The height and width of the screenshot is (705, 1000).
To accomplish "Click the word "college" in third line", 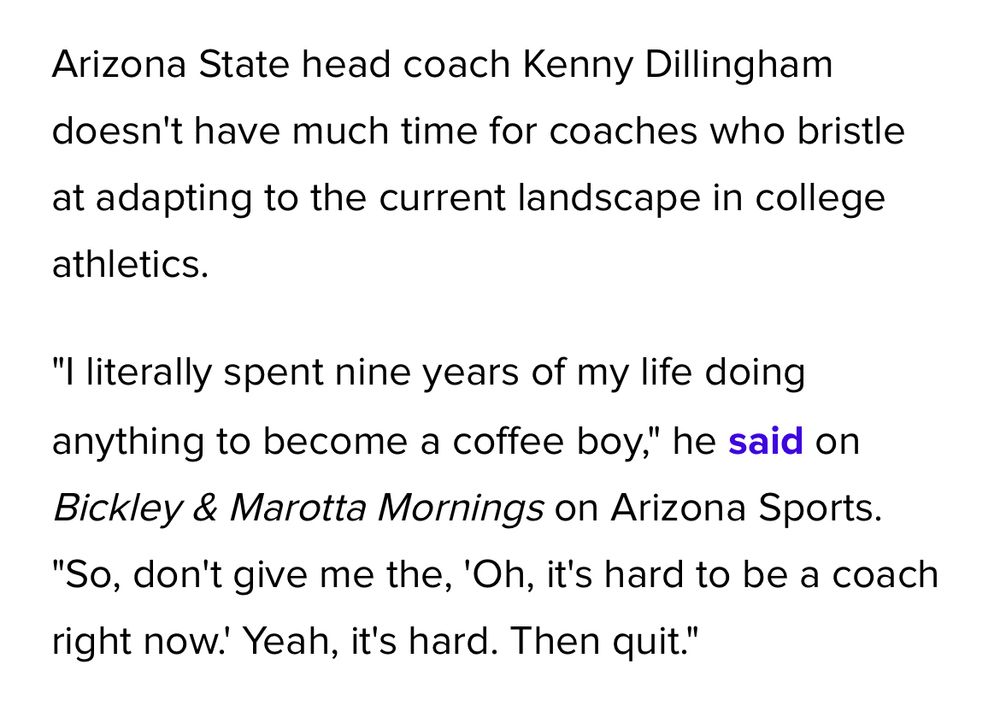I will [820, 200].
